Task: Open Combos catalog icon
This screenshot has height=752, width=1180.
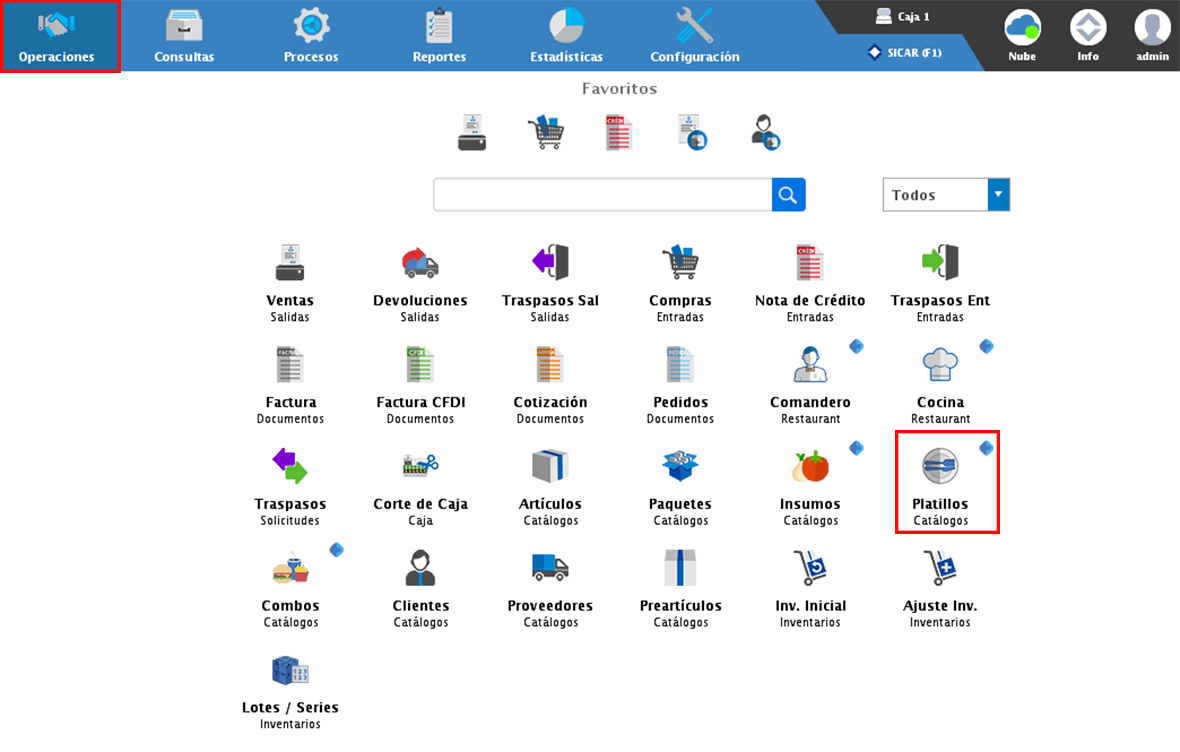Action: point(290,569)
